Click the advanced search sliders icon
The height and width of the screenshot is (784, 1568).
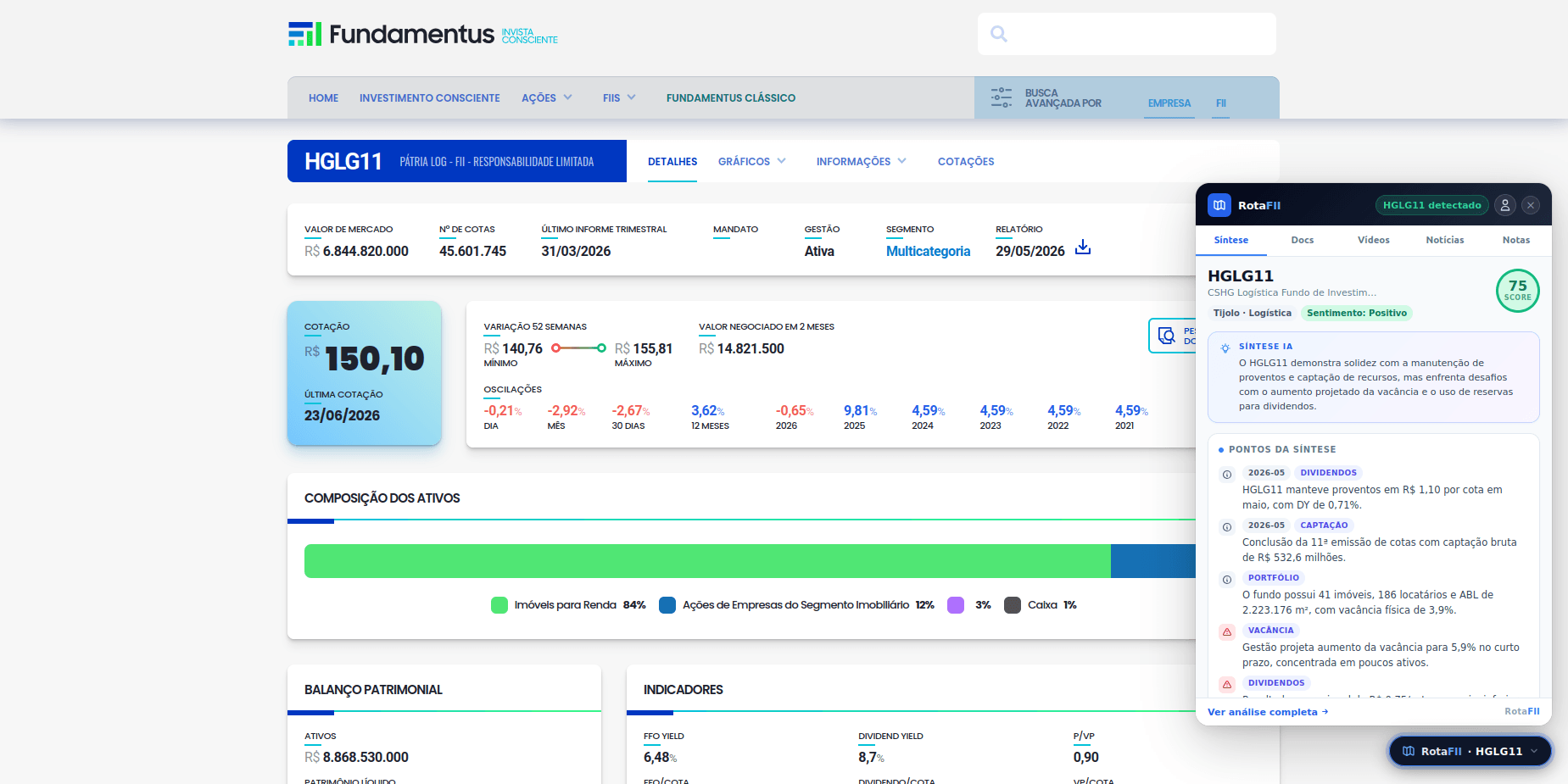[x=1002, y=97]
